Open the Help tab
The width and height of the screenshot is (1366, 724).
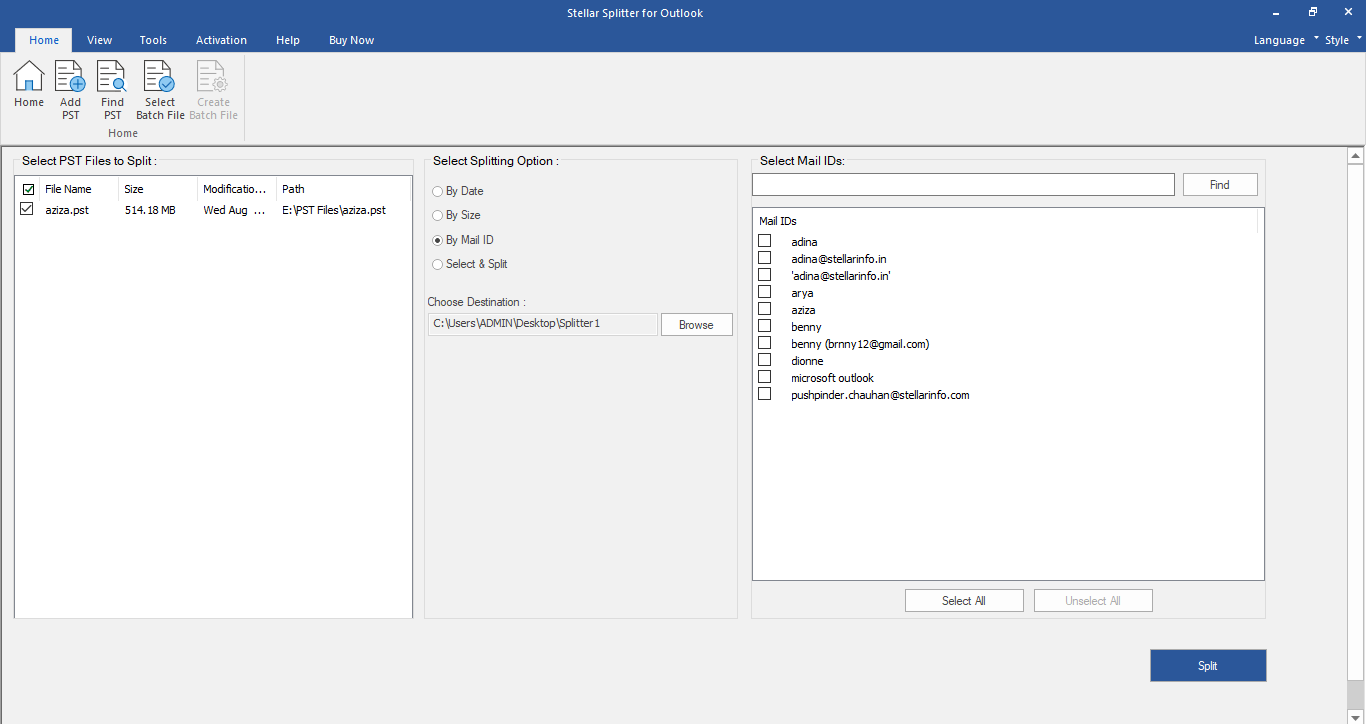(x=288, y=40)
